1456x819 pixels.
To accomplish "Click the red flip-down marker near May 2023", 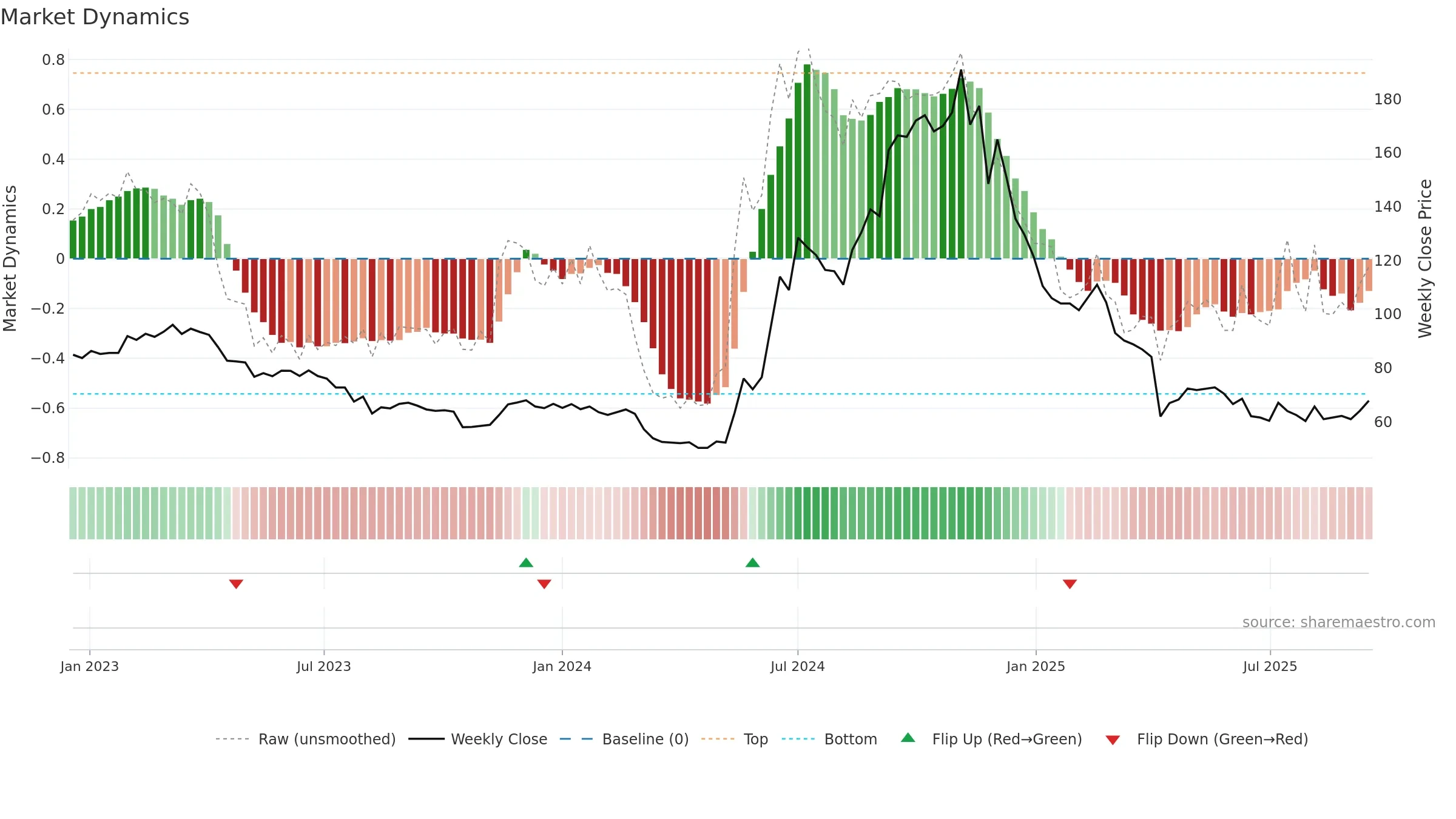I will click(x=236, y=584).
